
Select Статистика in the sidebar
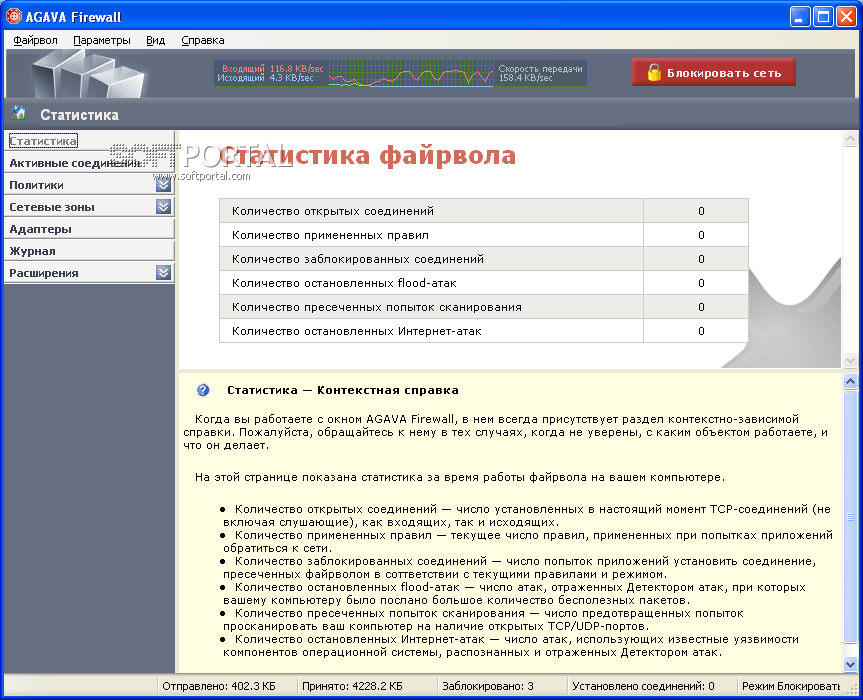click(x=89, y=141)
